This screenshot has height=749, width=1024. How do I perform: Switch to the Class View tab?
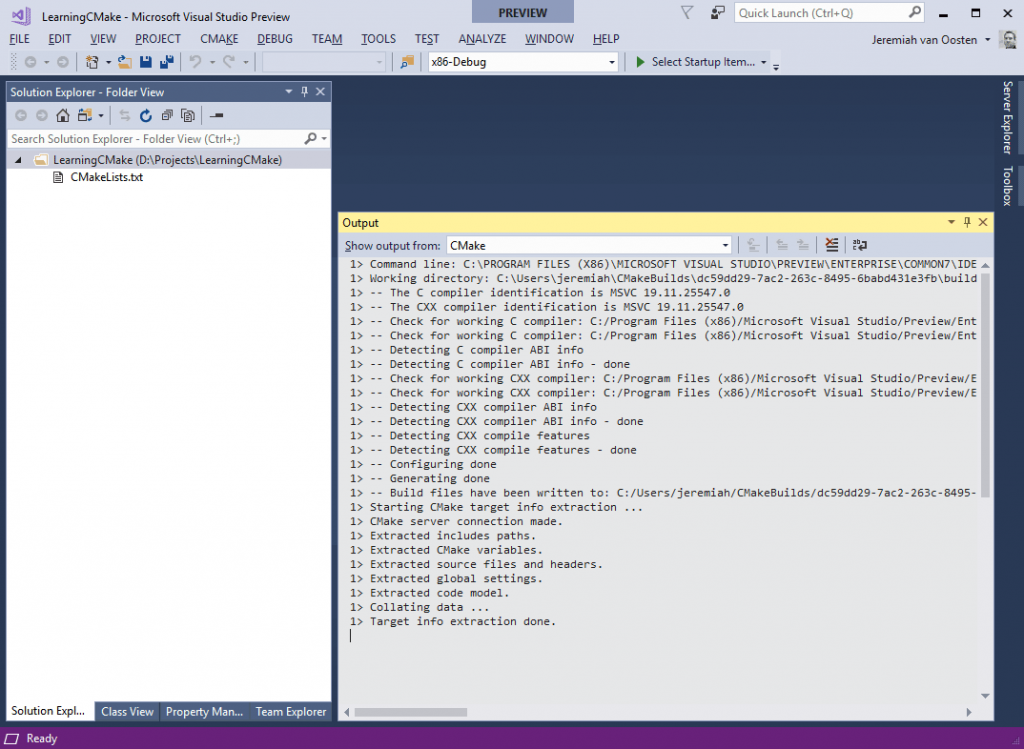pyautogui.click(x=127, y=712)
